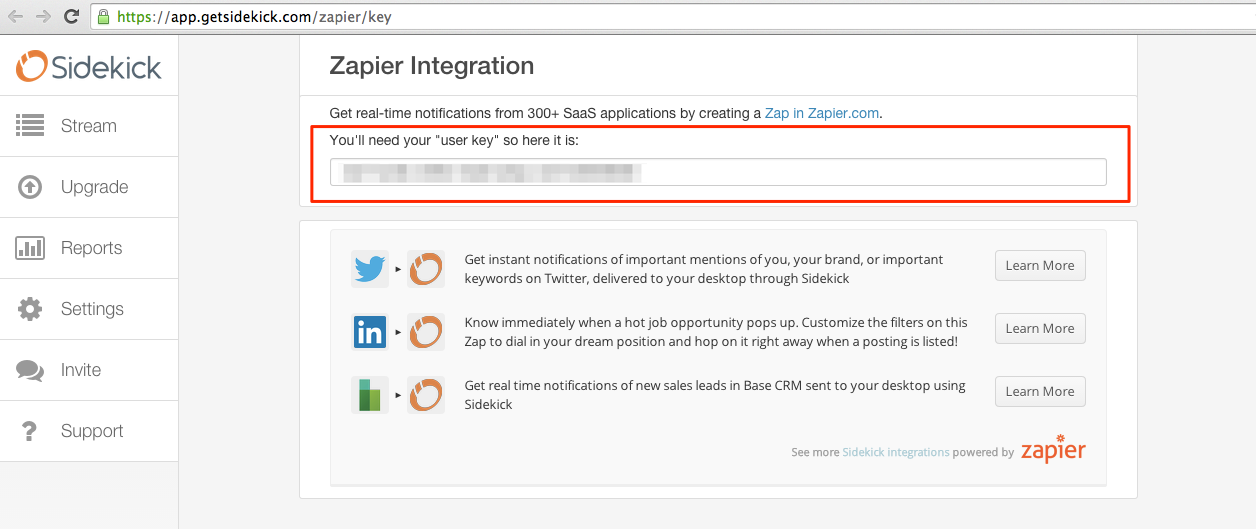Learn more about the Twitter zap

tap(1040, 265)
